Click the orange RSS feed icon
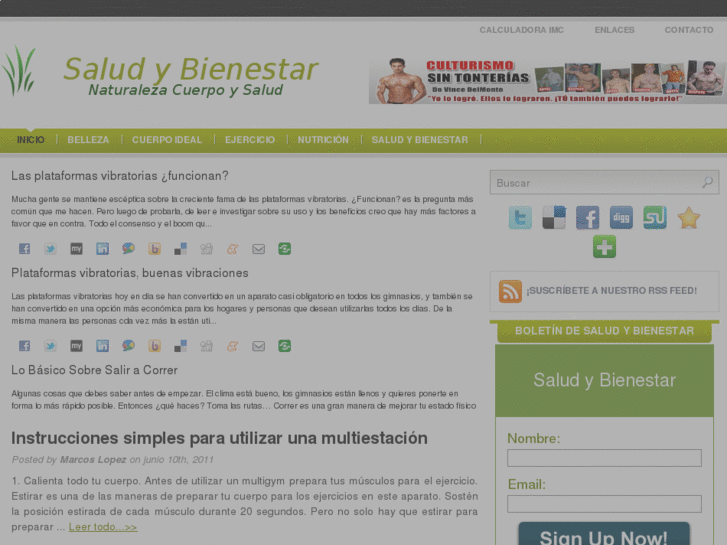 click(510, 291)
